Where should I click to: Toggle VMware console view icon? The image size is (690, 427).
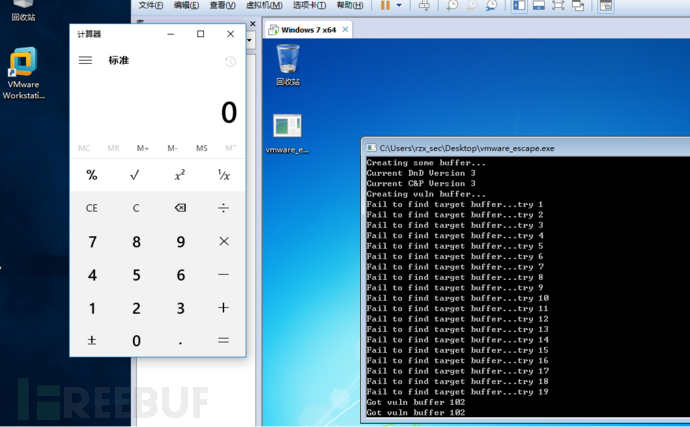click(x=606, y=5)
